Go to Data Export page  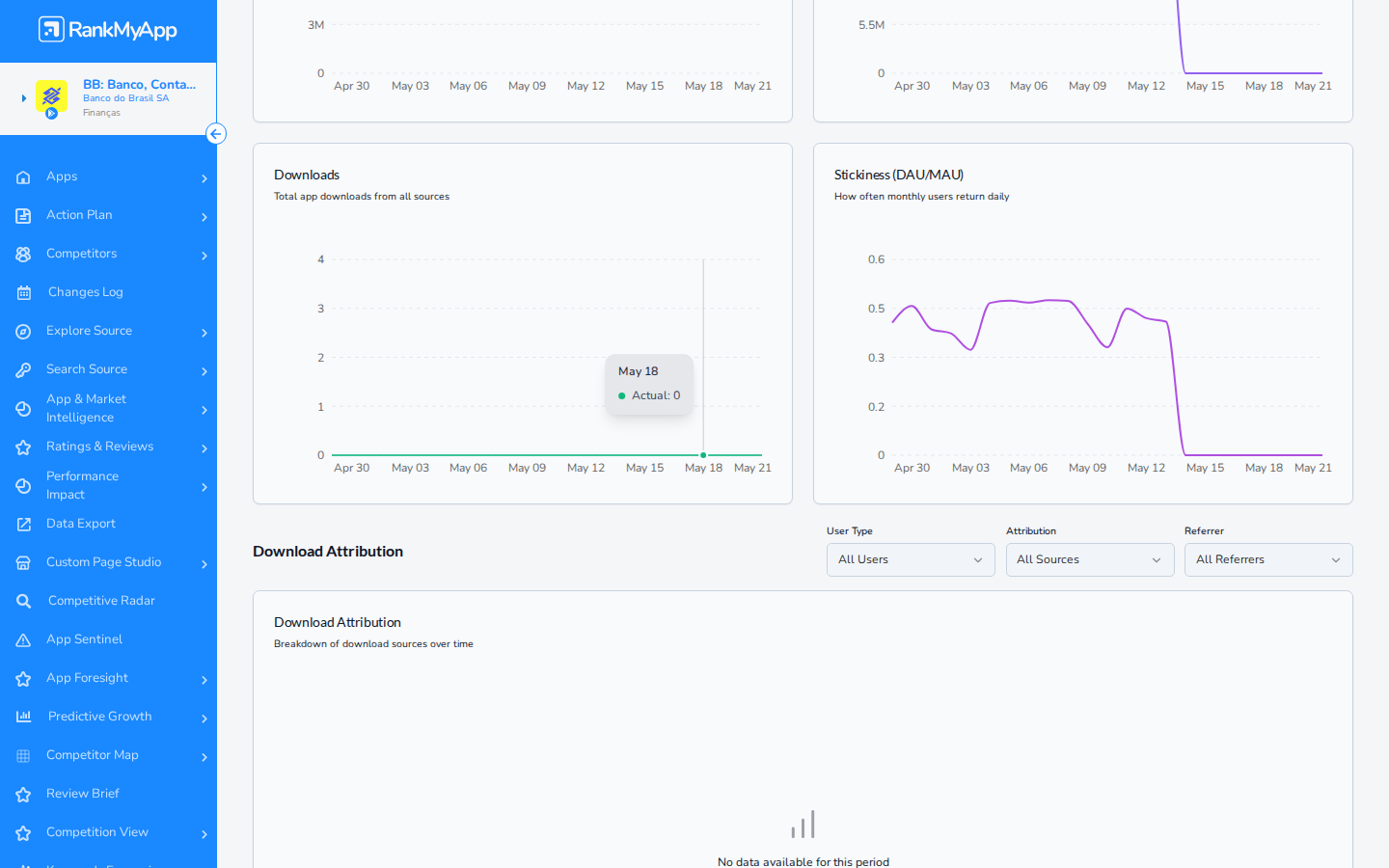(x=81, y=524)
